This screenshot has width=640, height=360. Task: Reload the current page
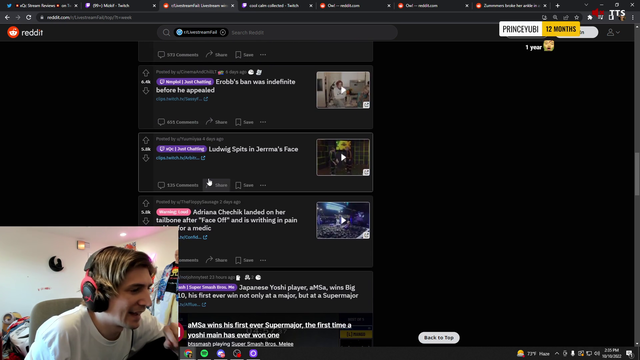29,18
